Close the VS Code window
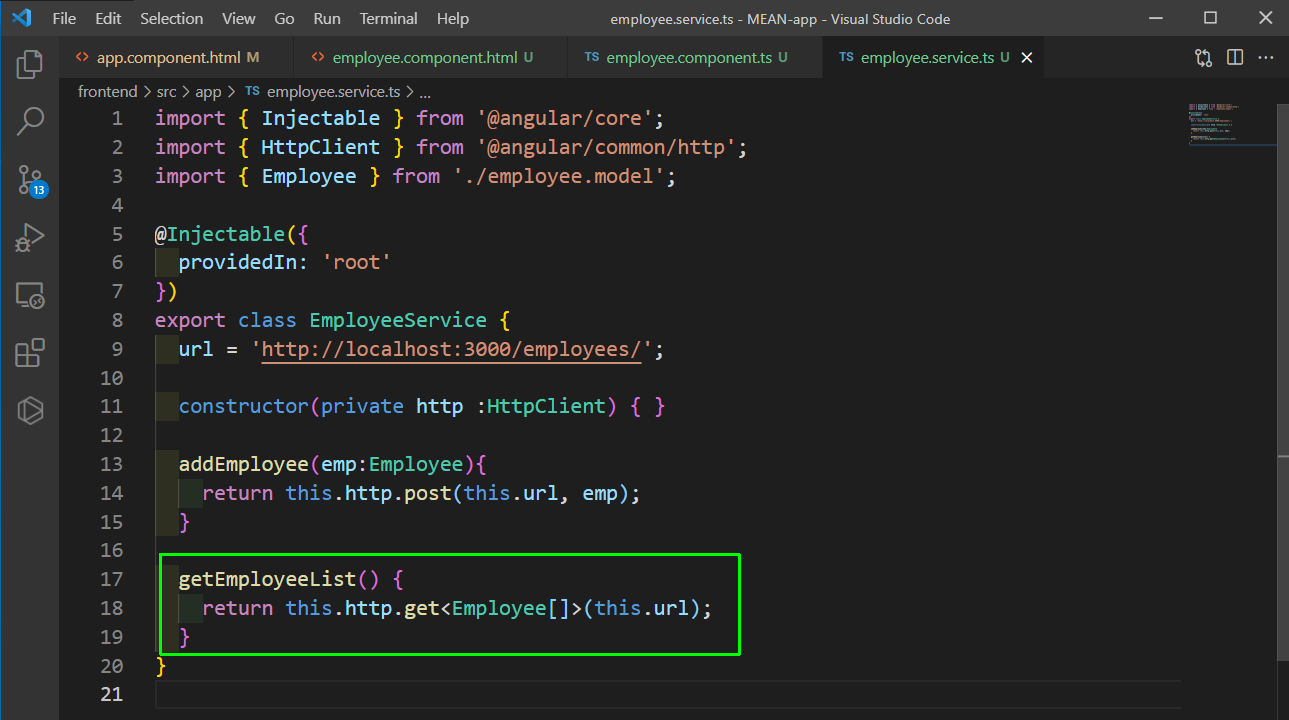The width and height of the screenshot is (1289, 720). 1265,18
